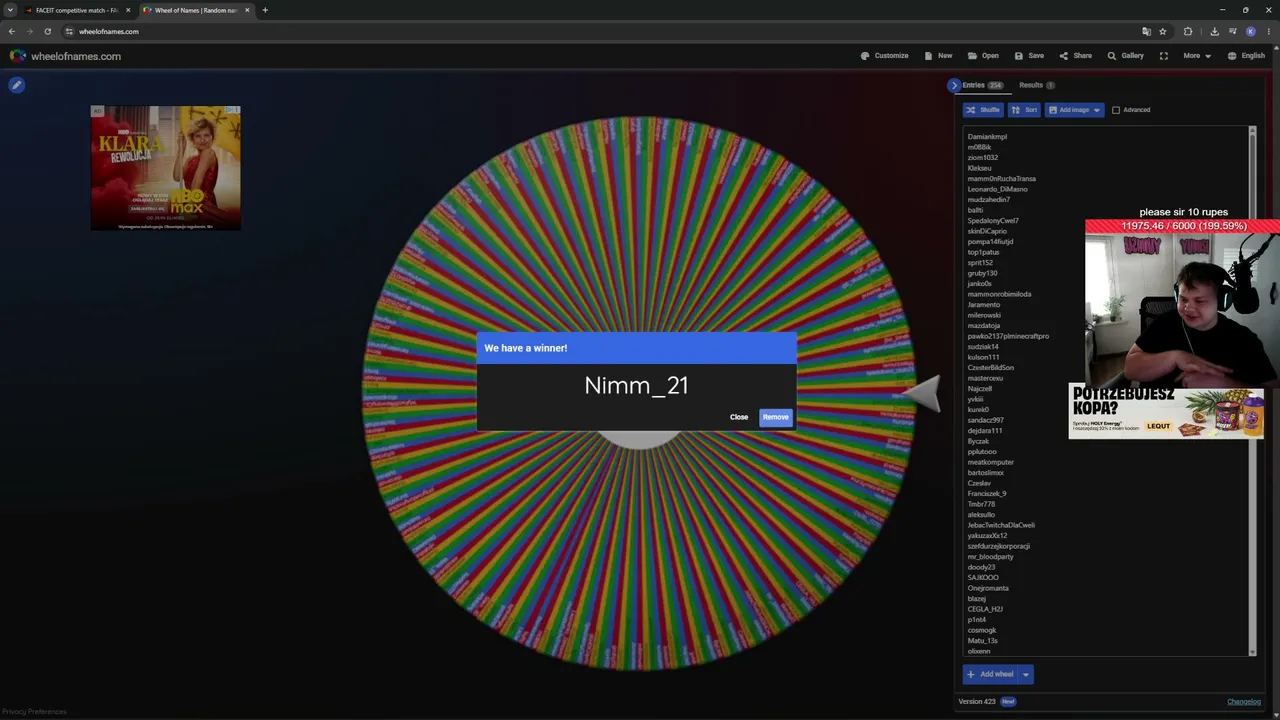This screenshot has width=1280, height=720.
Task: Click the Holy Energy advertisement banner
Action: coord(1166,411)
